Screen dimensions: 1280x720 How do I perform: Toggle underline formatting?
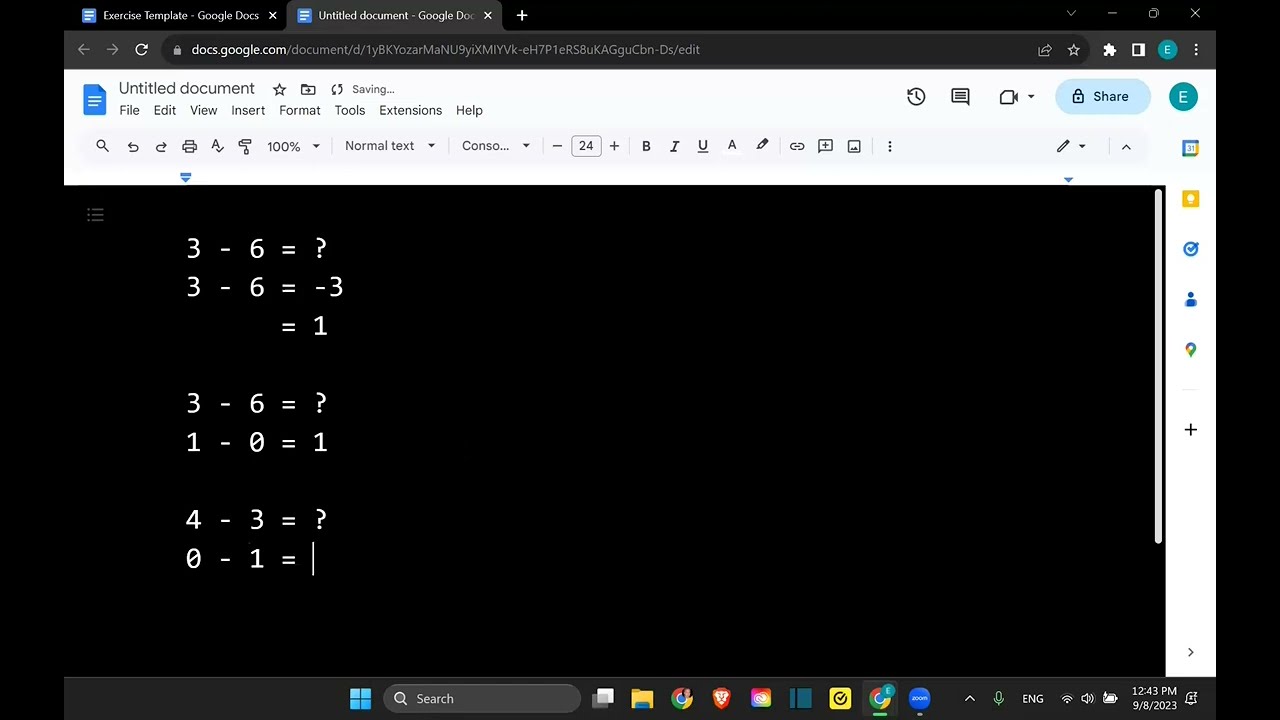[703, 146]
